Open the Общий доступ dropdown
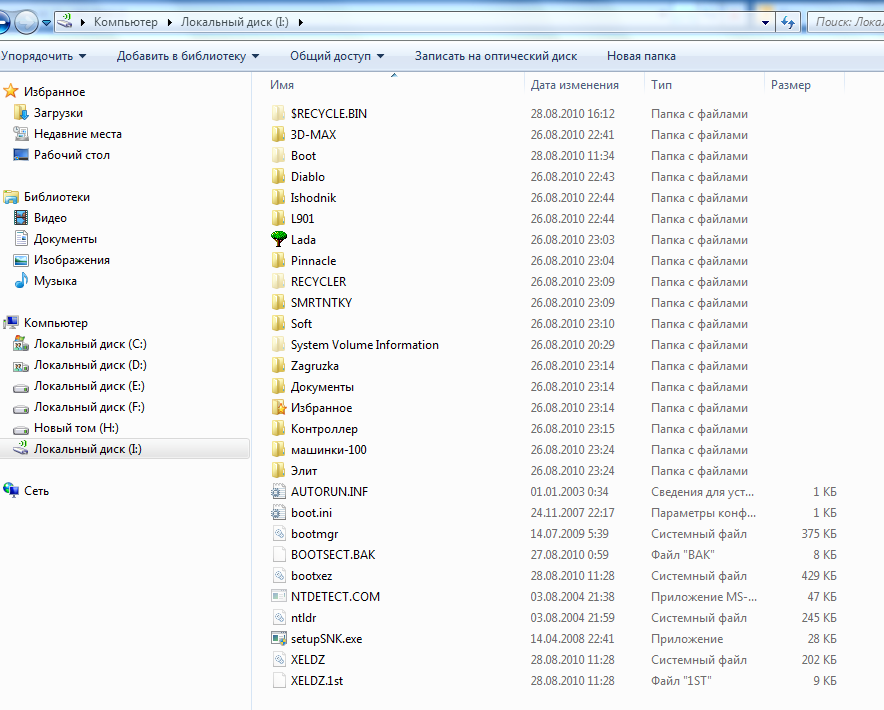884x710 pixels. pyautogui.click(x=337, y=56)
